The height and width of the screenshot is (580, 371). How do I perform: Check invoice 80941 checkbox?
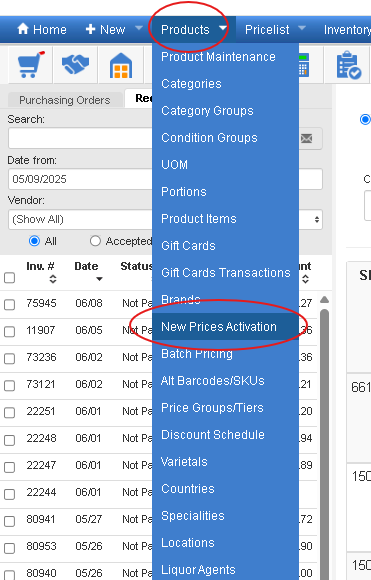point(9,521)
